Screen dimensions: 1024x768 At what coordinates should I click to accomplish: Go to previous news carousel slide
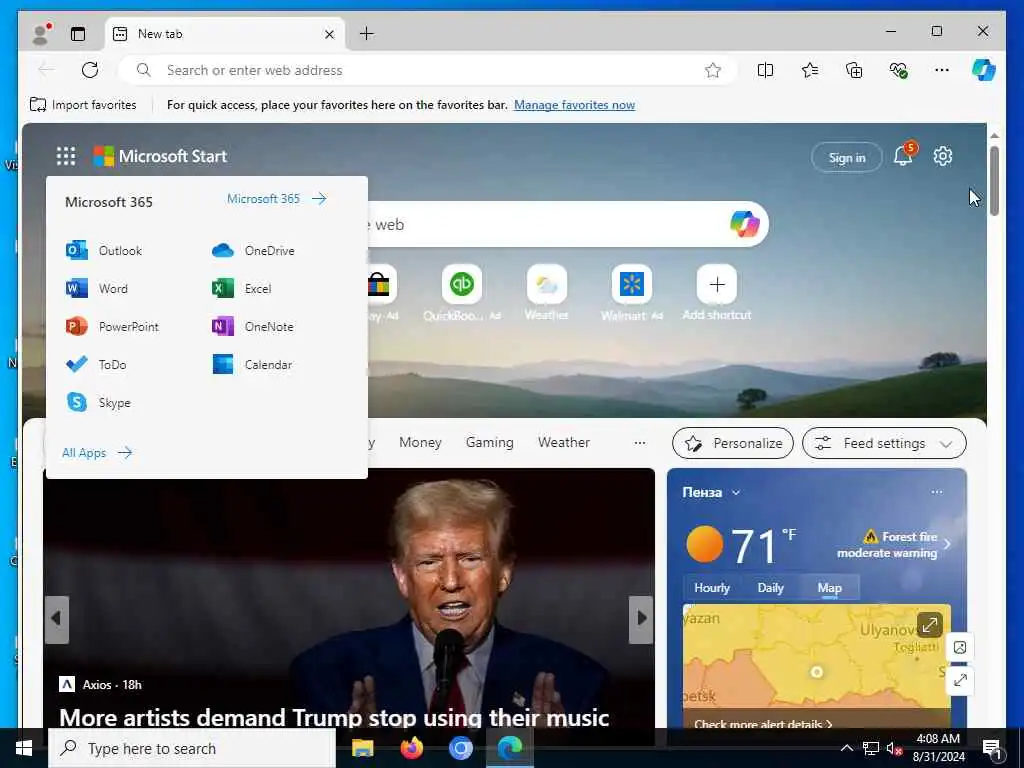click(57, 618)
